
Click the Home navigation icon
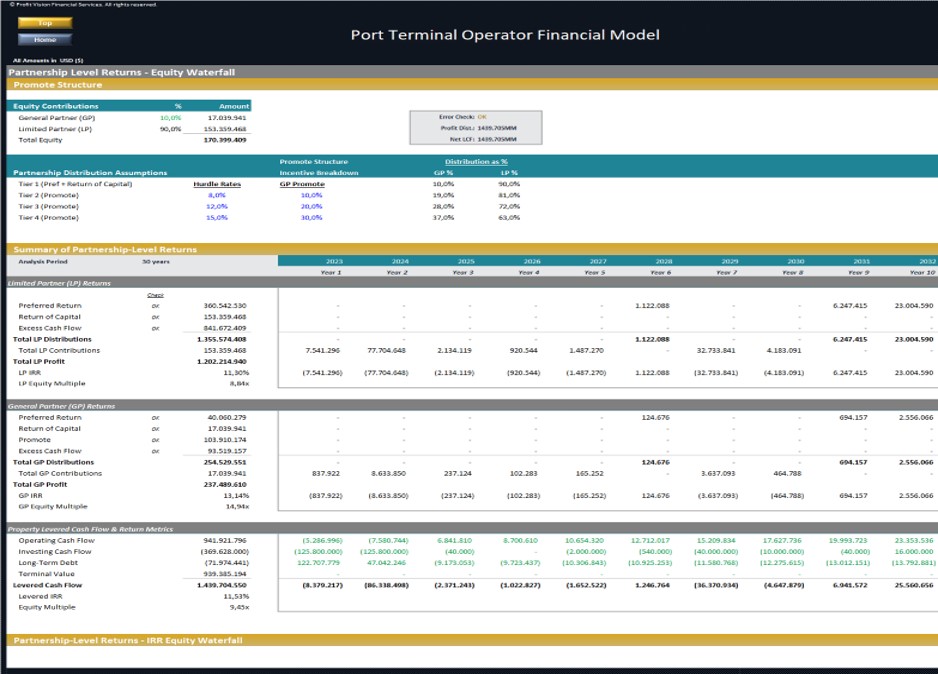point(47,39)
